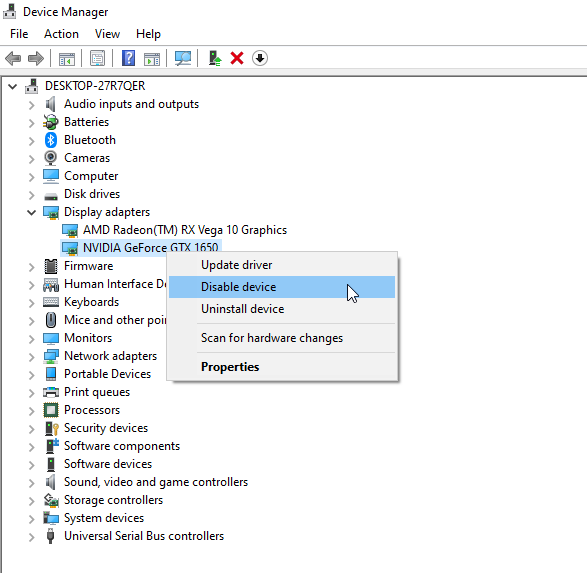Click the Cameras webcam icon
Image resolution: width=587 pixels, height=573 pixels.
51,158
